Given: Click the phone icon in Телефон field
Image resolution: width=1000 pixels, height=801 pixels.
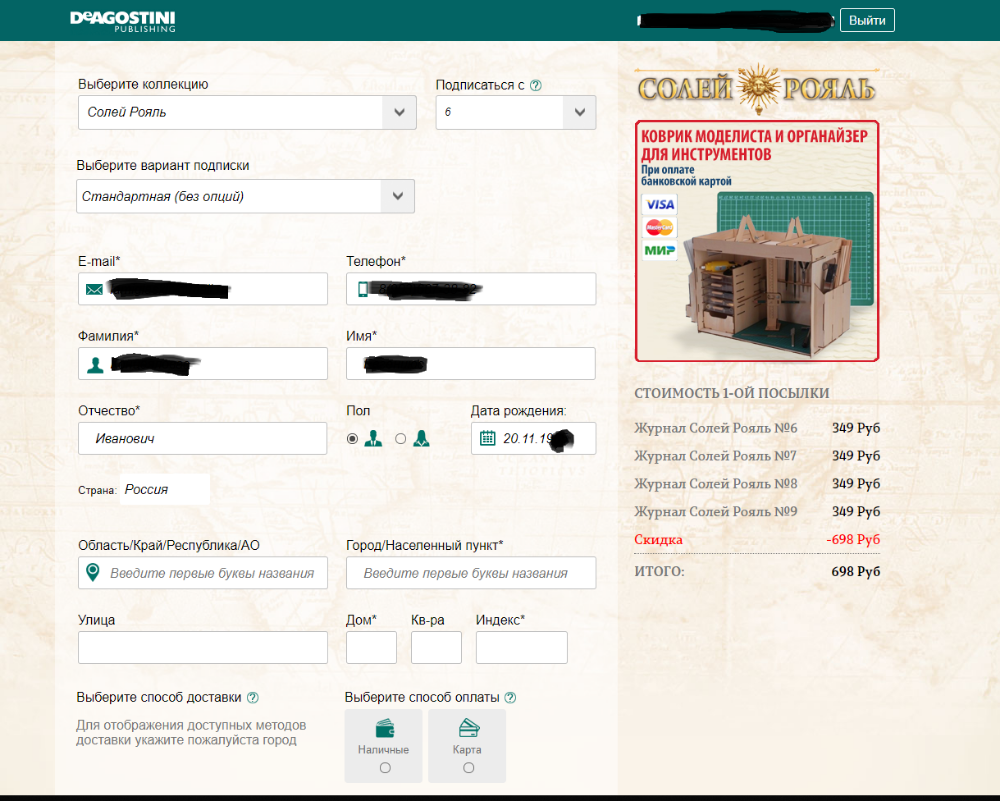Looking at the screenshot, I should pos(362,289).
